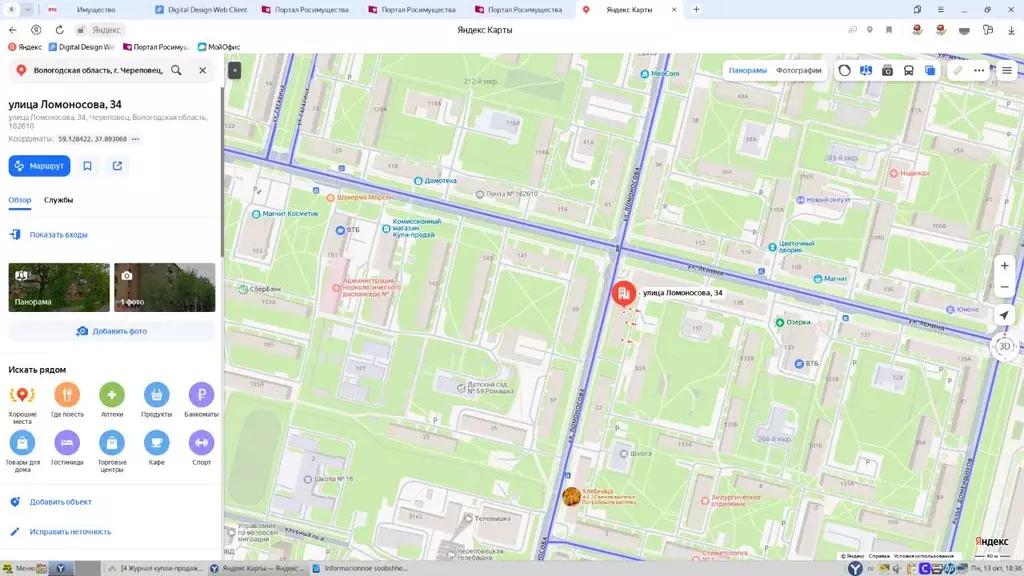This screenshot has height=576, width=1024.
Task: Open the three-dots more tools menu
Action: coord(979,71)
